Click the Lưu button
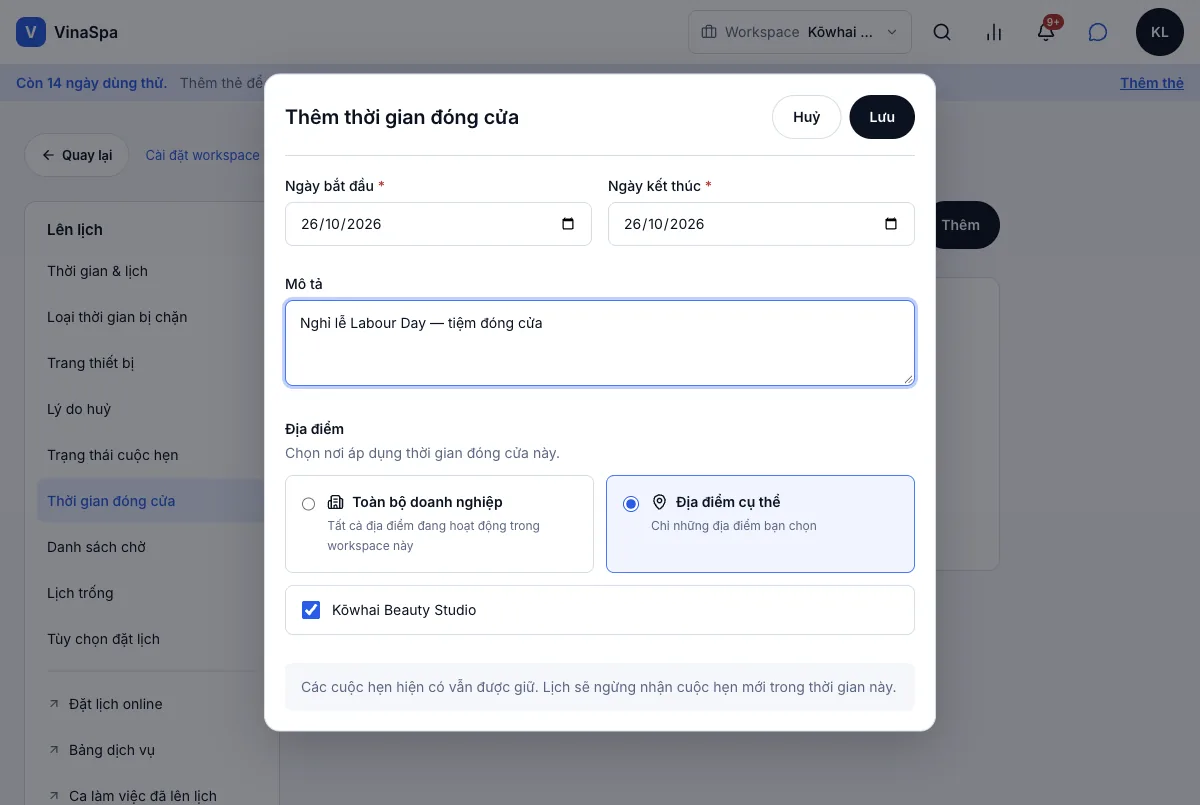The image size is (1200, 805). [x=882, y=117]
